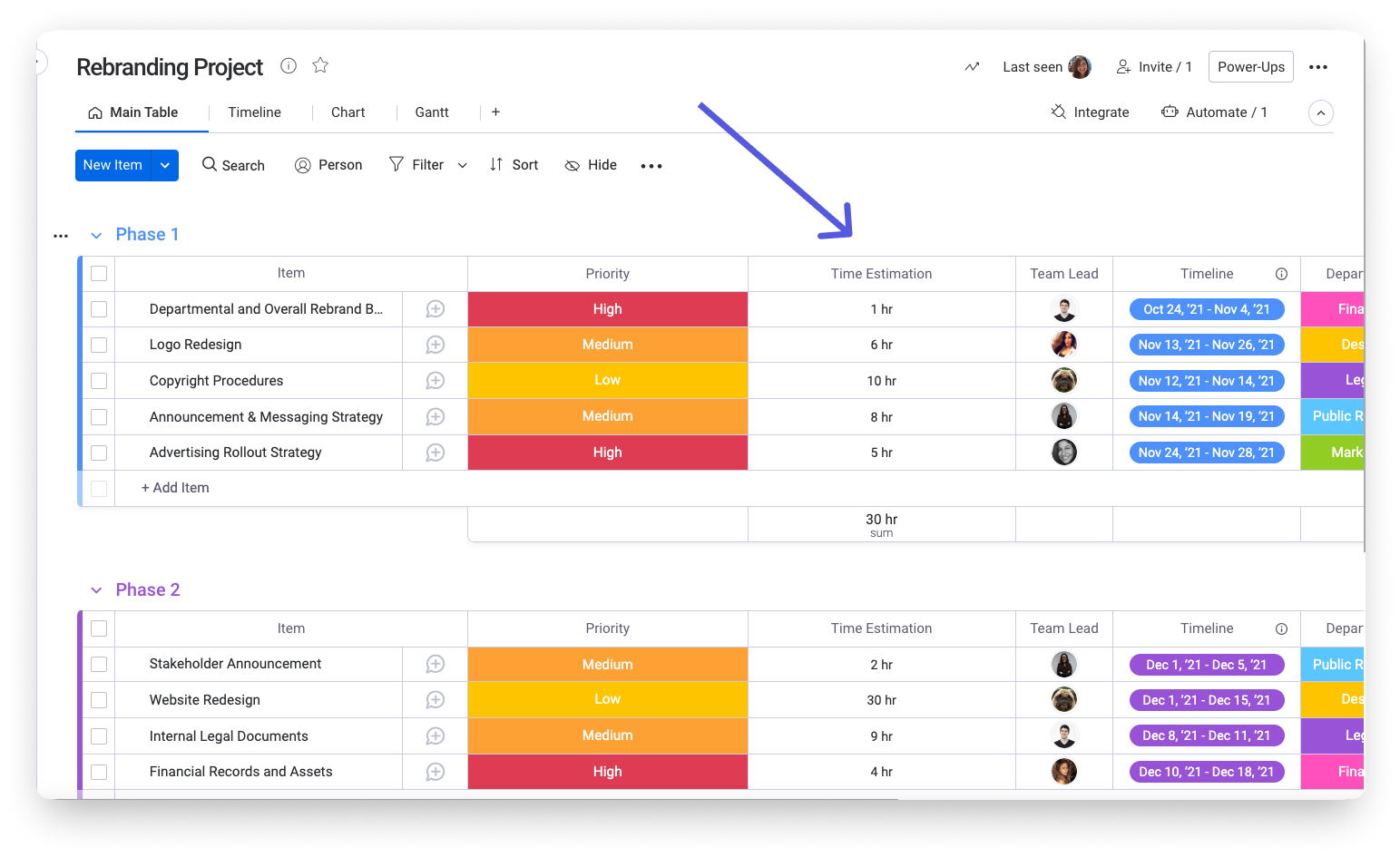Image resolution: width=1400 pixels, height=857 pixels.
Task: Check the Stakeholder Announcement row
Action: click(x=99, y=664)
